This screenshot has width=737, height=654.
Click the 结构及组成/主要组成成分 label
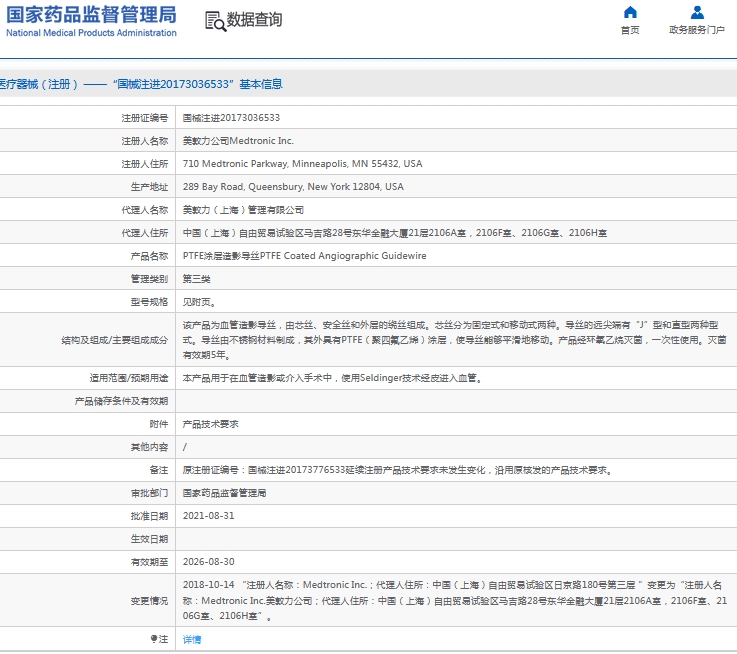click(x=115, y=340)
